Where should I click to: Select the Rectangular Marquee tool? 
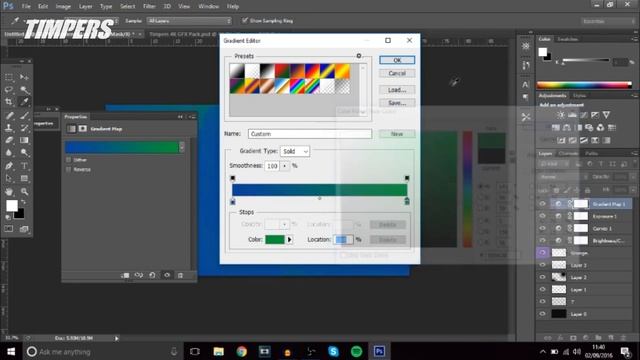9,77
